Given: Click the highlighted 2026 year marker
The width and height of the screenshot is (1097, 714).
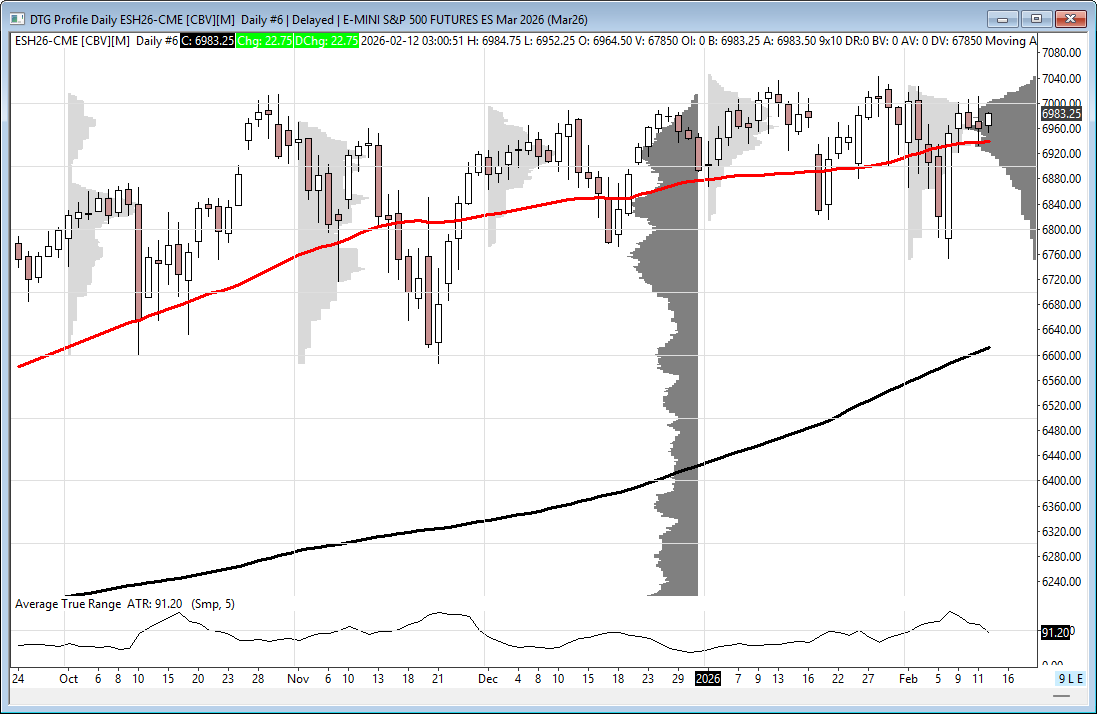Looking at the screenshot, I should [707, 678].
